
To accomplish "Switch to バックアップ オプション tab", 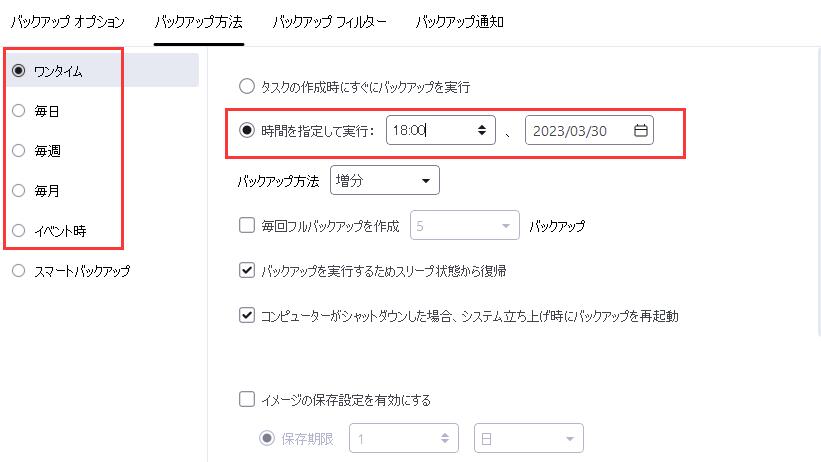I will [x=69, y=21].
